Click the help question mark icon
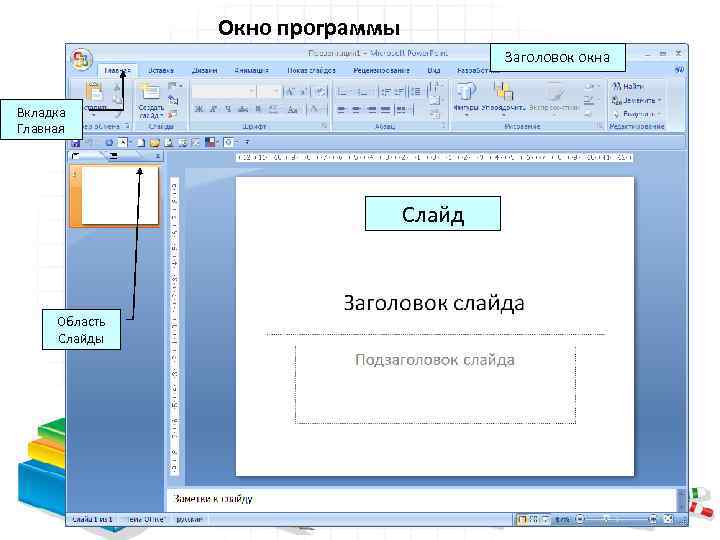Image resolution: width=720 pixels, height=540 pixels. point(680,70)
